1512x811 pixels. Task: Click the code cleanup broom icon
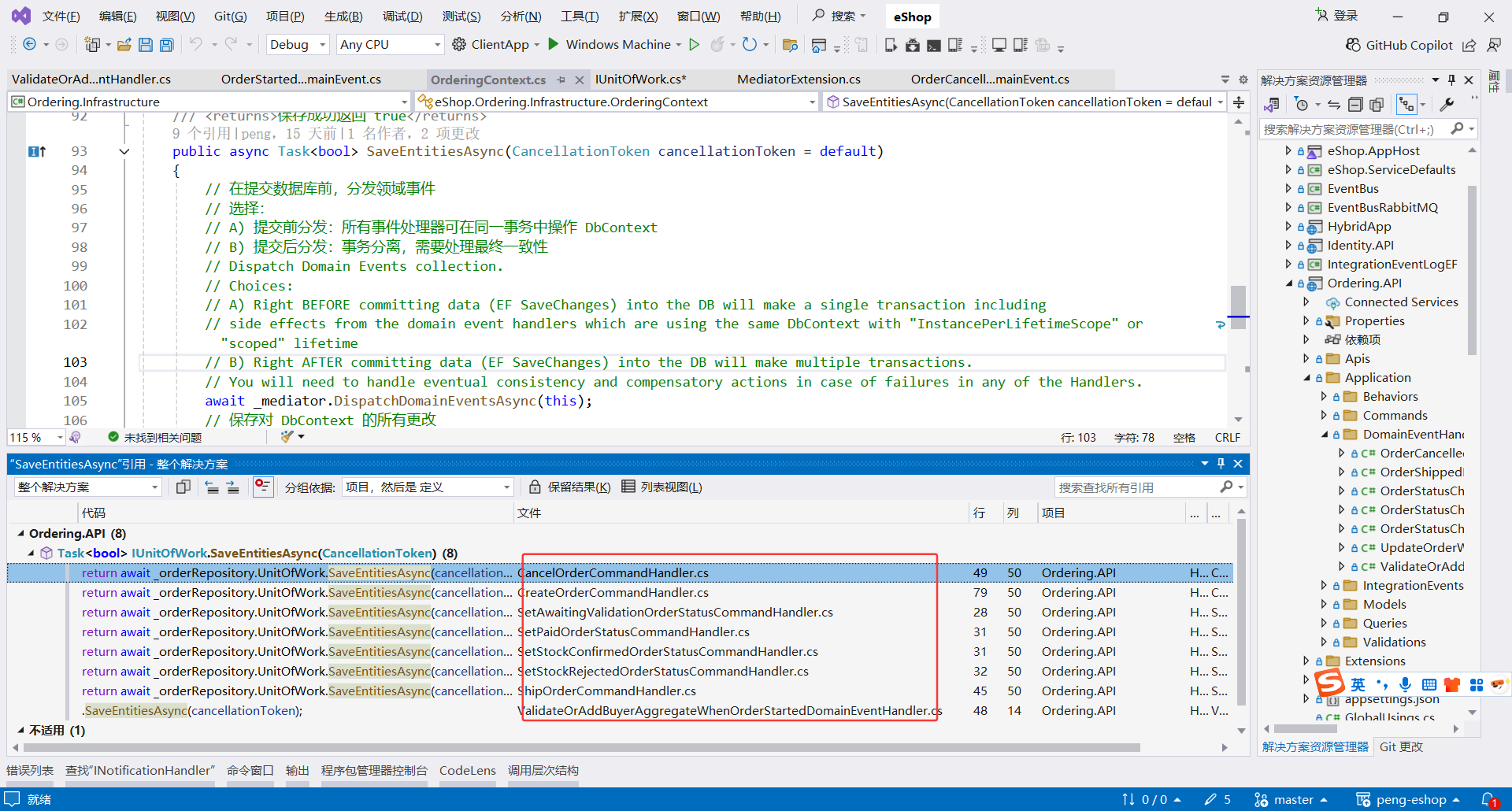coord(287,436)
